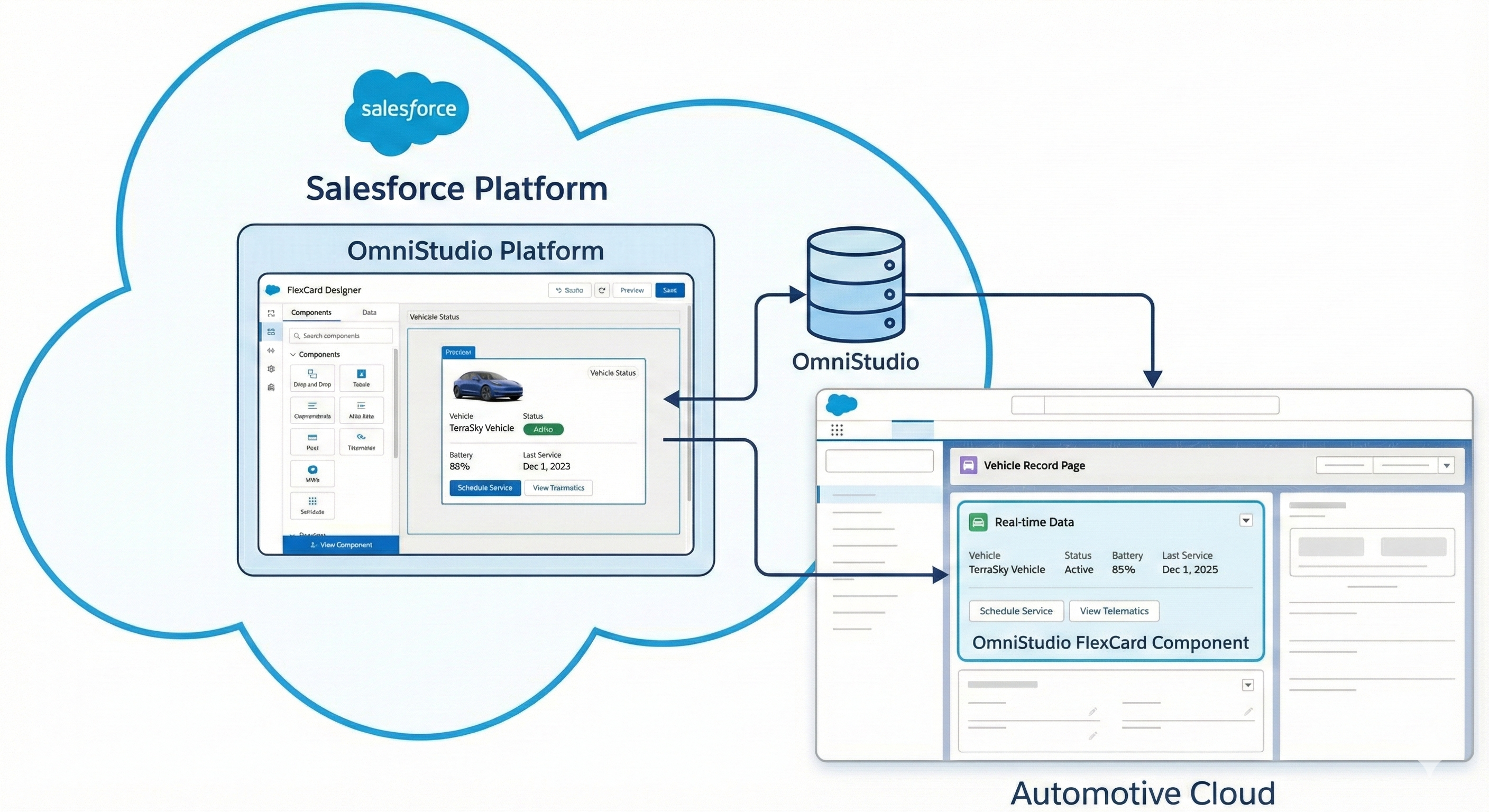
Task: Collapse the Components section chevron
Action: [x=293, y=354]
